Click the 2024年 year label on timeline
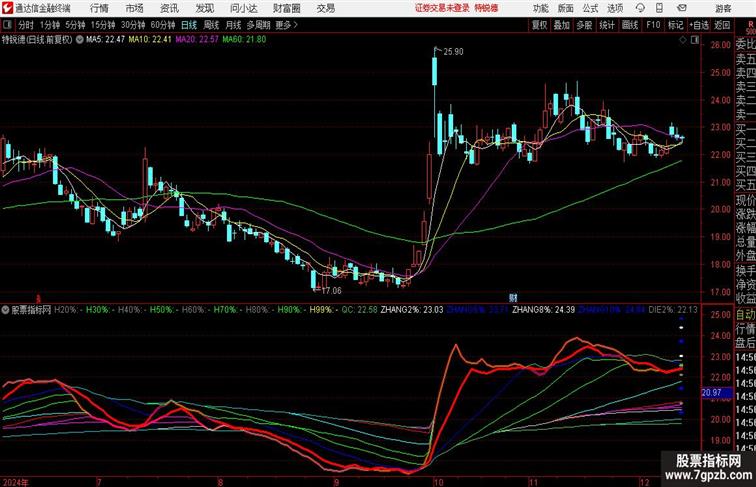The image size is (756, 487). [15, 482]
